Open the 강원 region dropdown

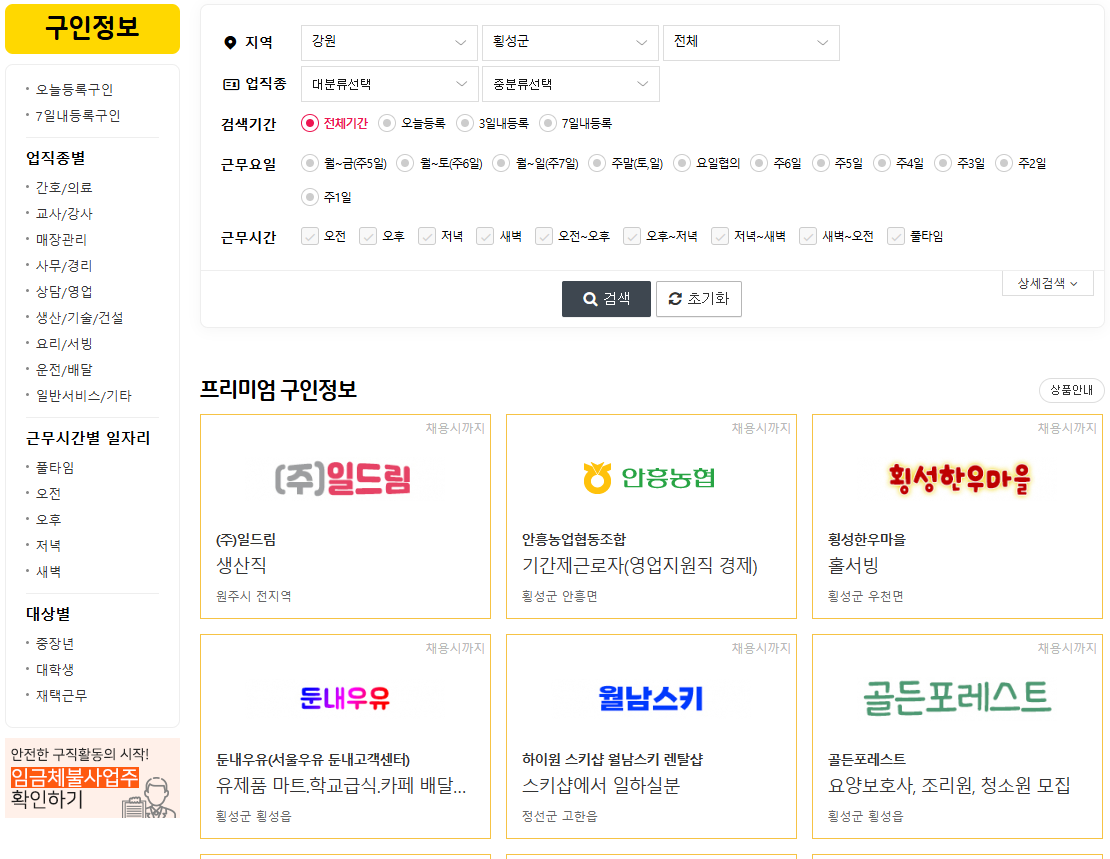[389, 42]
